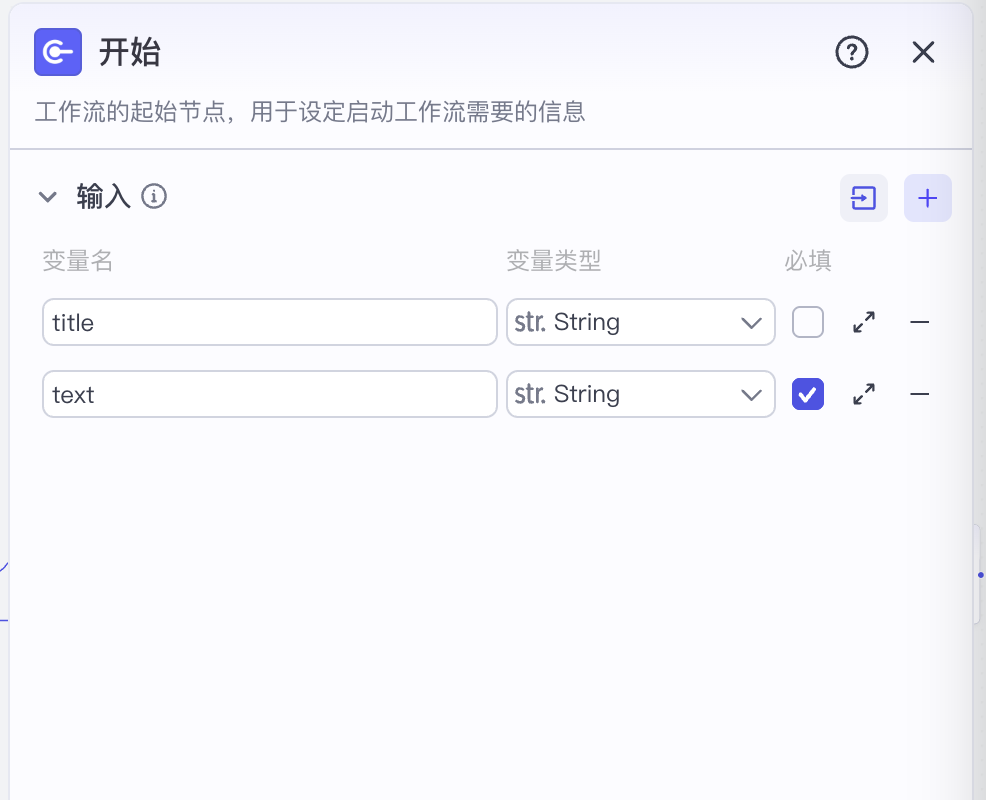Click the 输入 section label
Screen dimensions: 986x800
tap(102, 197)
